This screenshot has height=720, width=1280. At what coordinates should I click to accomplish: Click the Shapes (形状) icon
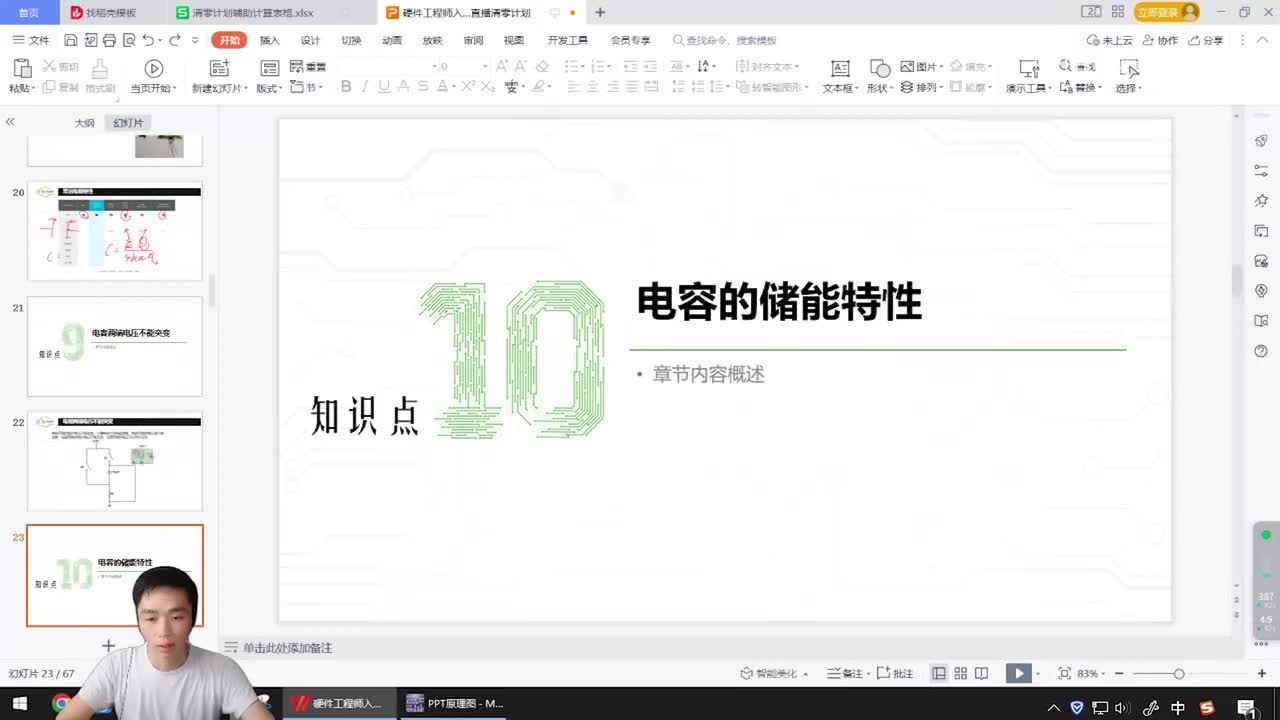click(x=880, y=68)
